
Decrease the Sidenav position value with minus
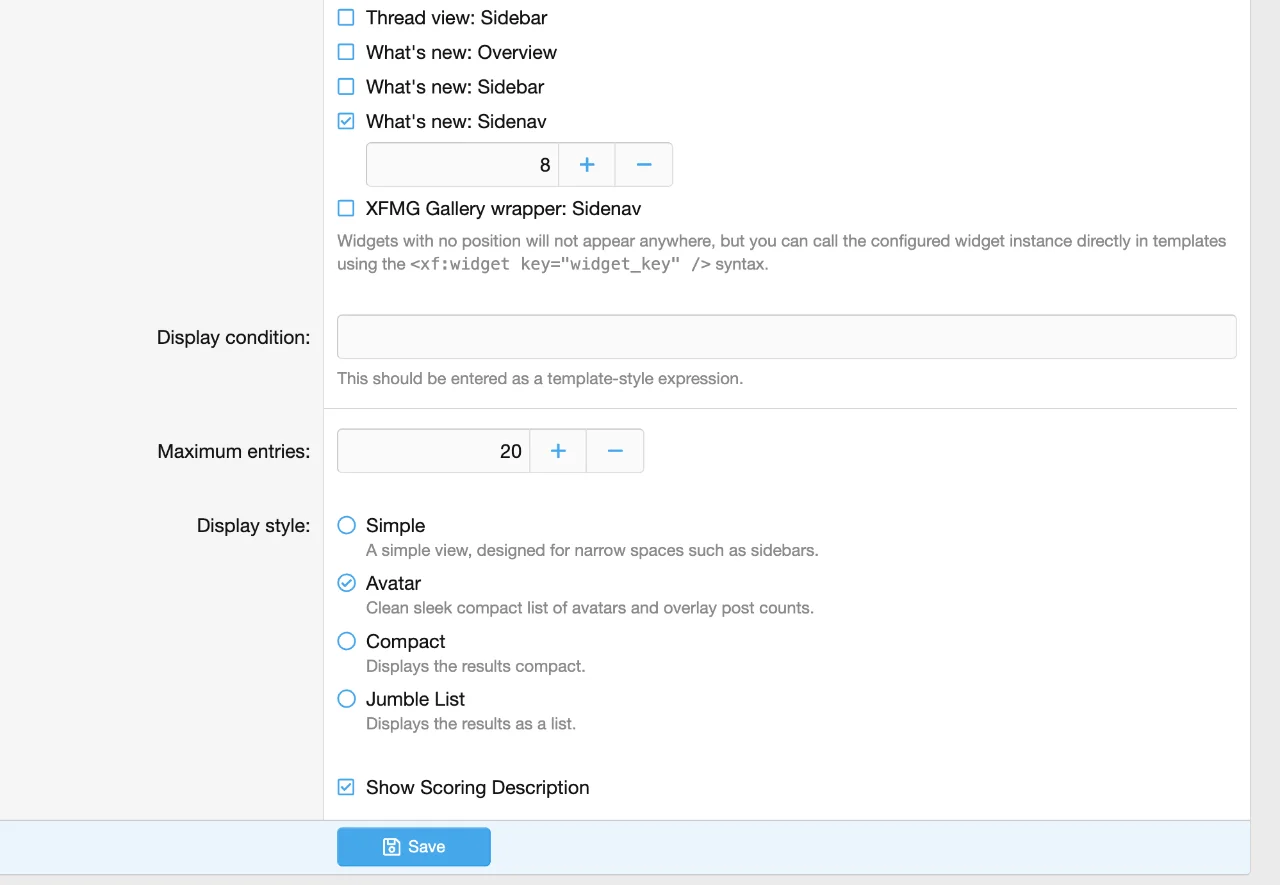tap(644, 165)
